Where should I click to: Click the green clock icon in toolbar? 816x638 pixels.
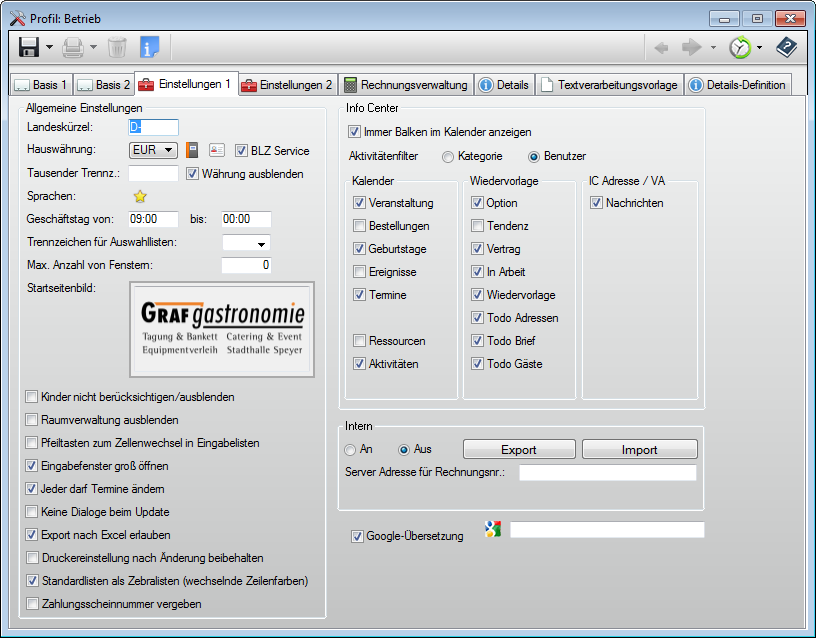coord(739,47)
